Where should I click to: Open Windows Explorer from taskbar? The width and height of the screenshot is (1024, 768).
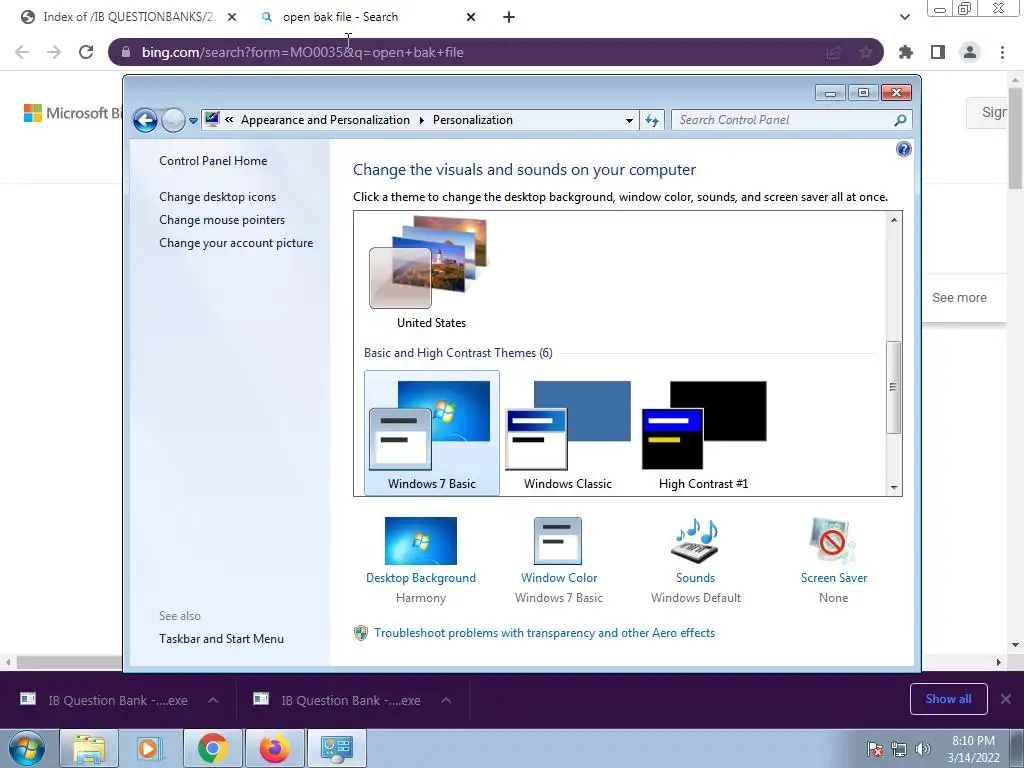click(x=89, y=748)
